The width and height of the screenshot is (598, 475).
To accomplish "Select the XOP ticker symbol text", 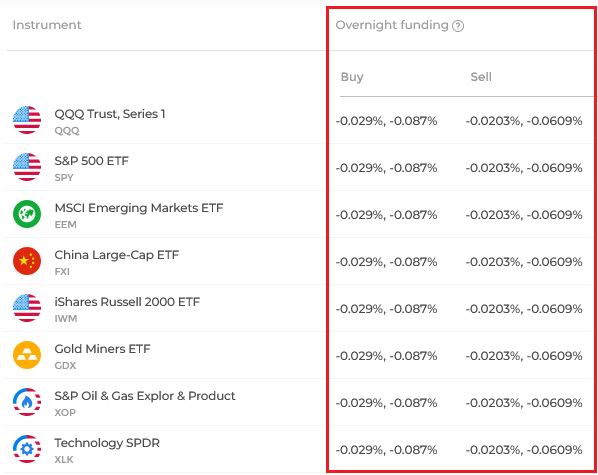I will click(65, 412).
